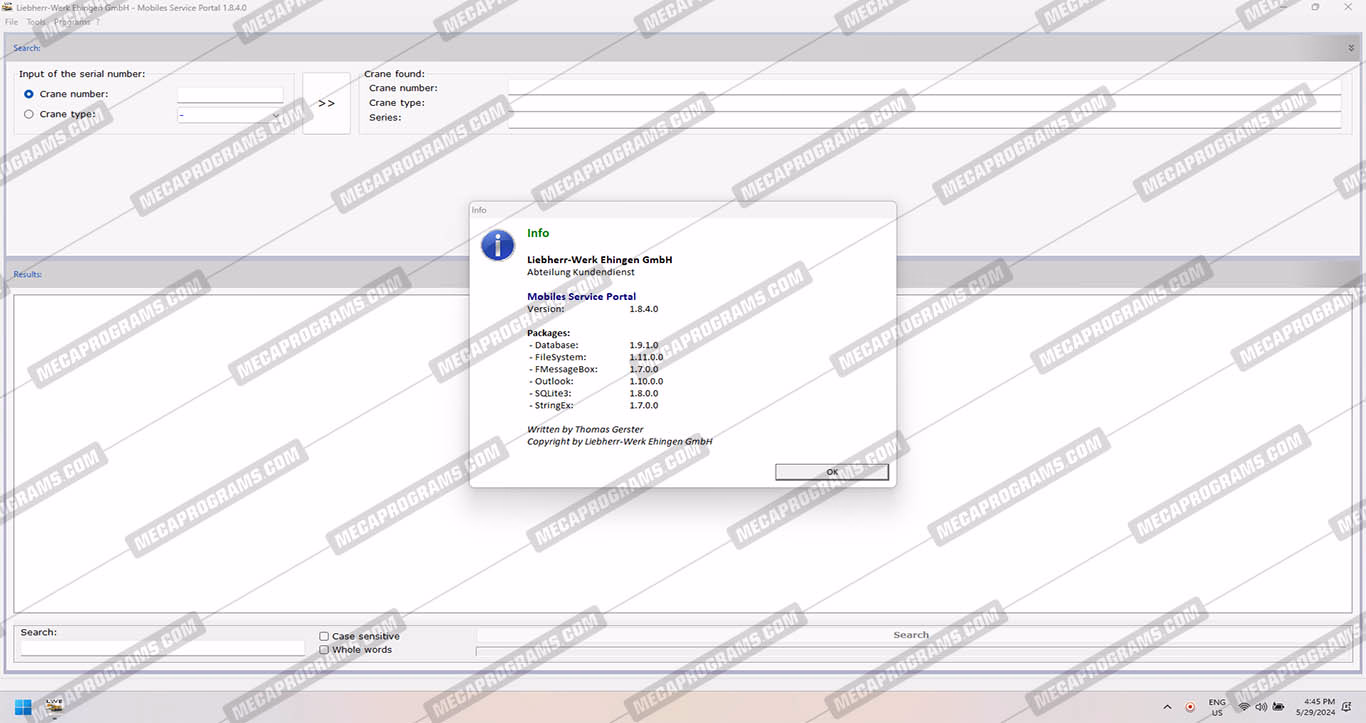Open the Wi-Fi network settings icon
Viewport: 1366px width, 723px height.
(x=1244, y=707)
